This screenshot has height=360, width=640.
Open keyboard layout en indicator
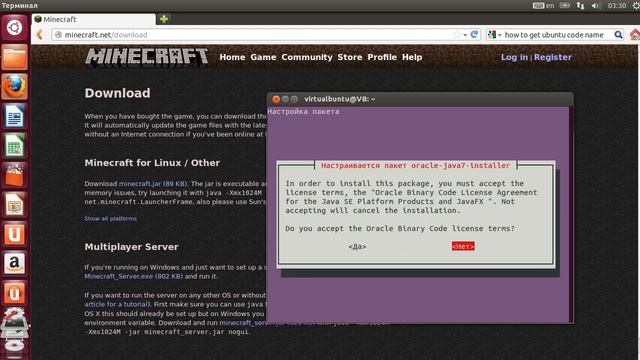pos(544,6)
